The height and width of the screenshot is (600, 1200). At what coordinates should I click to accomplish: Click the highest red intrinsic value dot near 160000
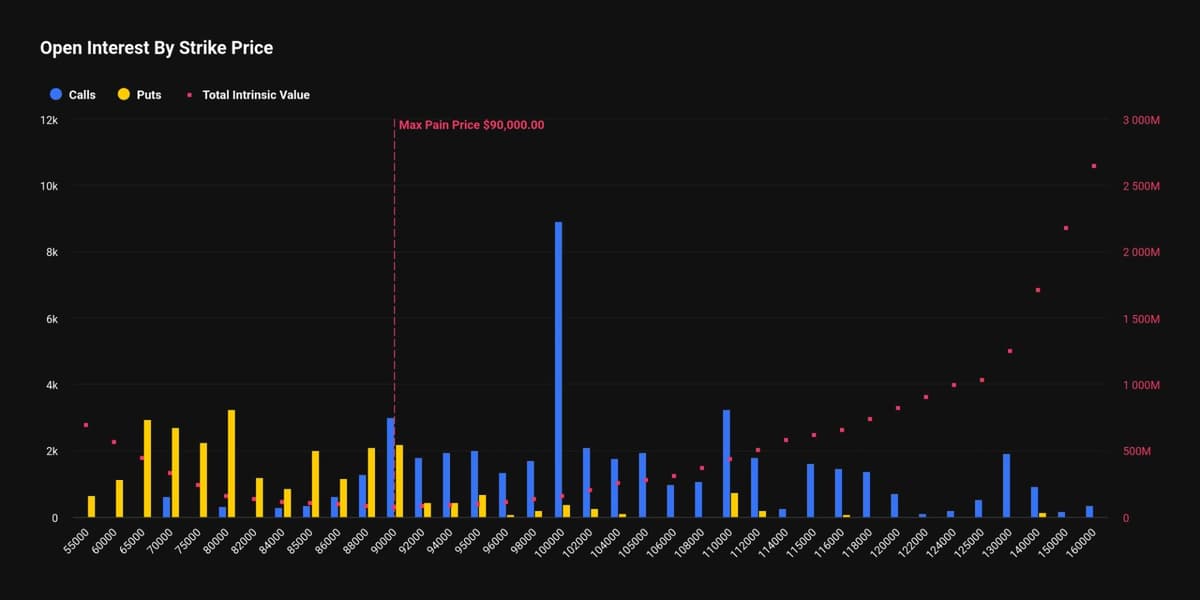point(1092,165)
